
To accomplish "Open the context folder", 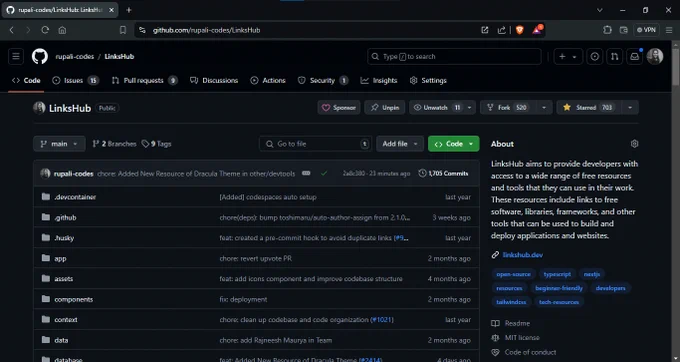I will click(65, 320).
